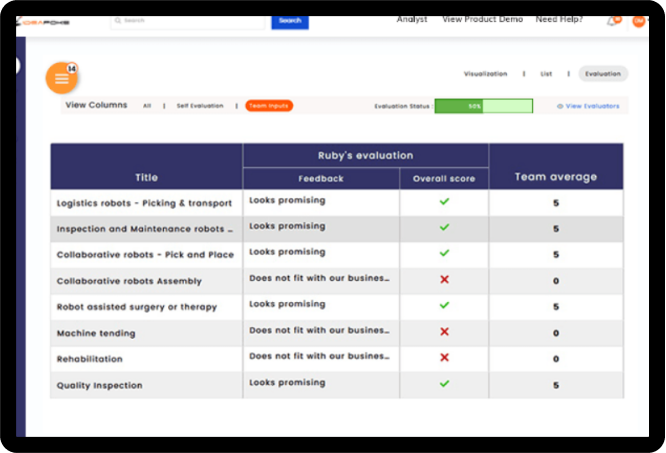The height and width of the screenshot is (453, 666).
Task: Switch to the Visualization view tab
Action: pos(486,74)
